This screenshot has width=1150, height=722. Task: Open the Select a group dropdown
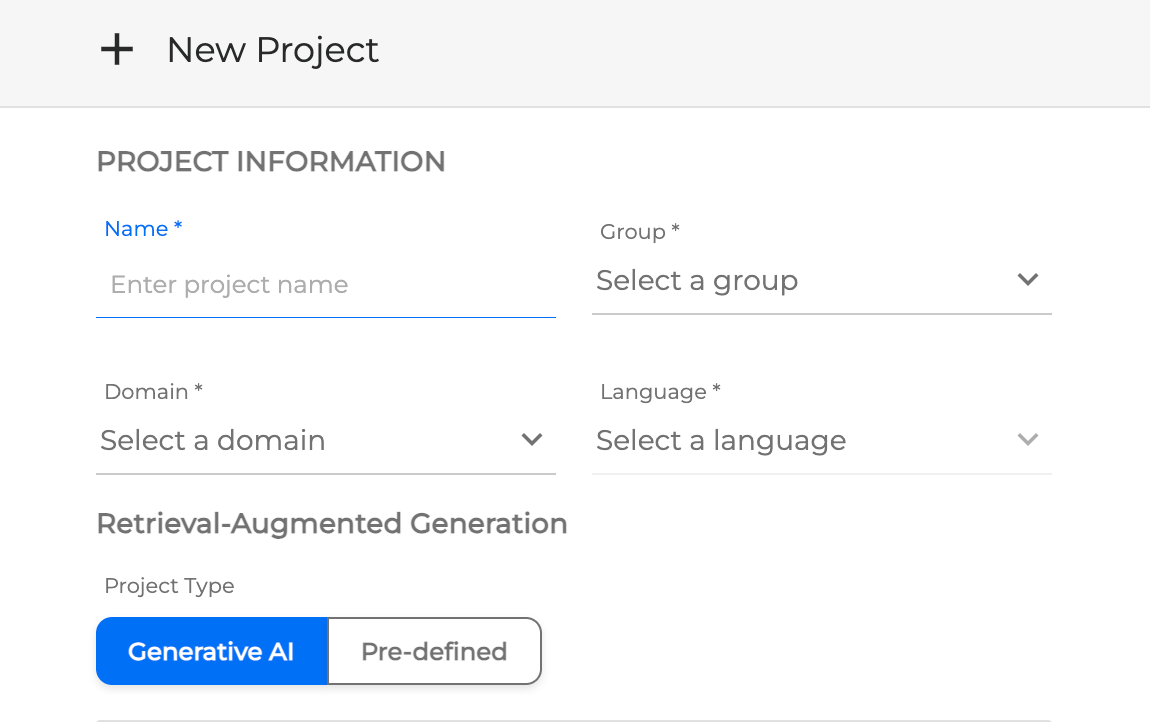coord(800,281)
